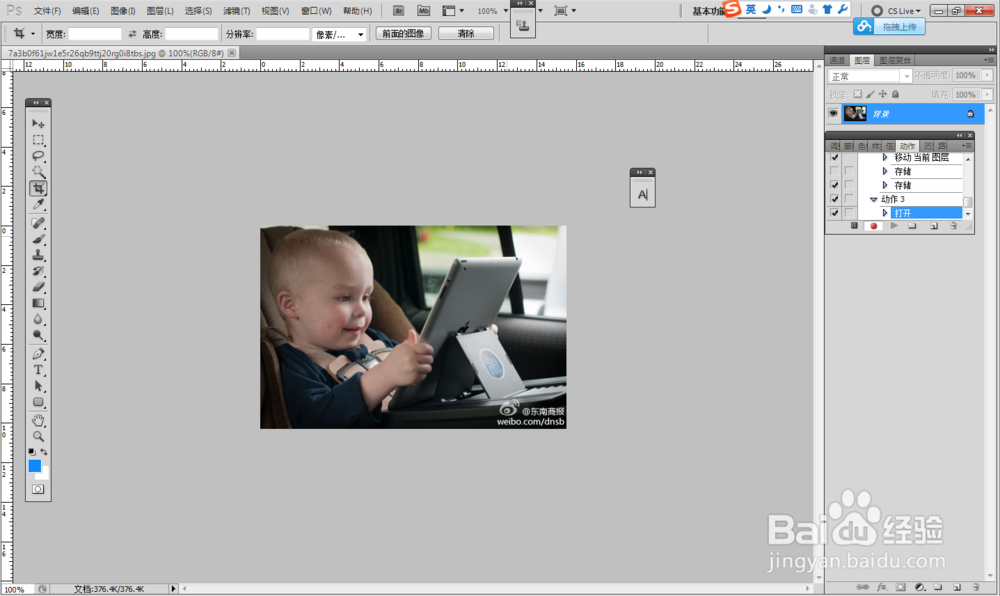Toggle visibility of the background layer
This screenshot has width=1000, height=596.
click(x=833, y=113)
